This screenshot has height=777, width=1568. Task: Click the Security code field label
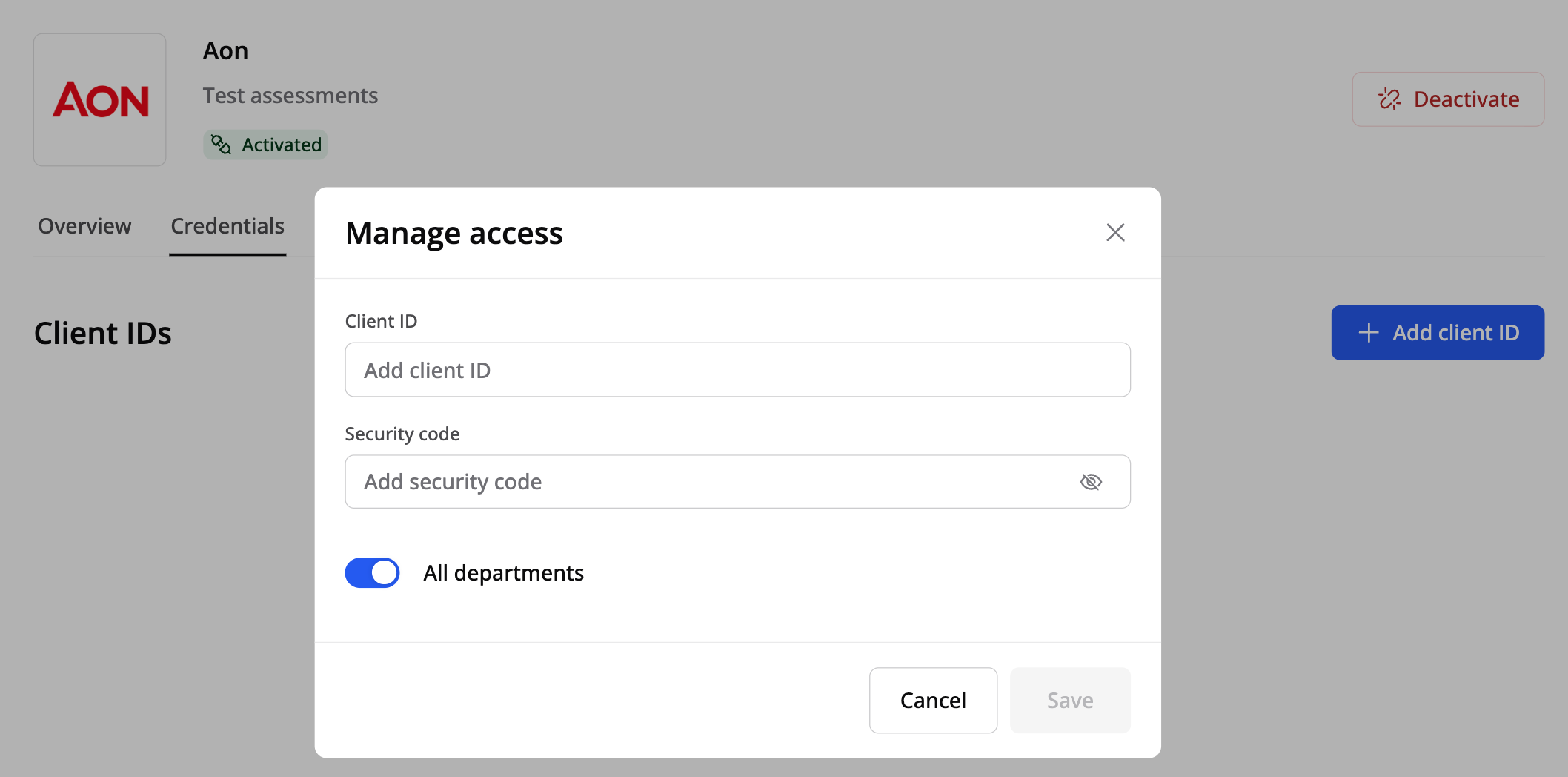click(x=402, y=434)
